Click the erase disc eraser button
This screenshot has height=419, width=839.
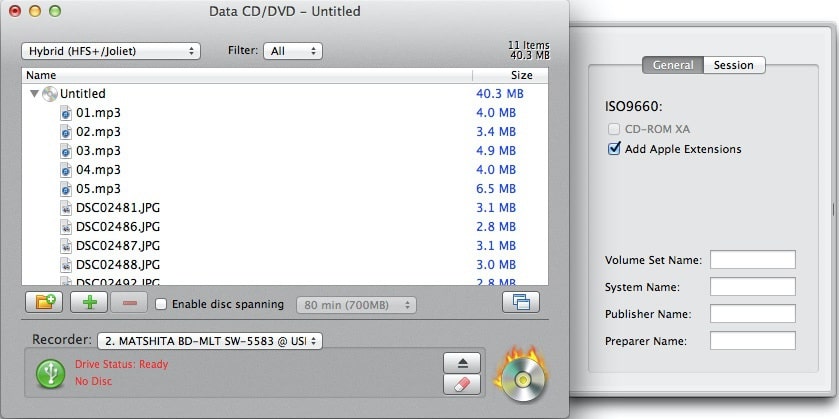tap(462, 384)
